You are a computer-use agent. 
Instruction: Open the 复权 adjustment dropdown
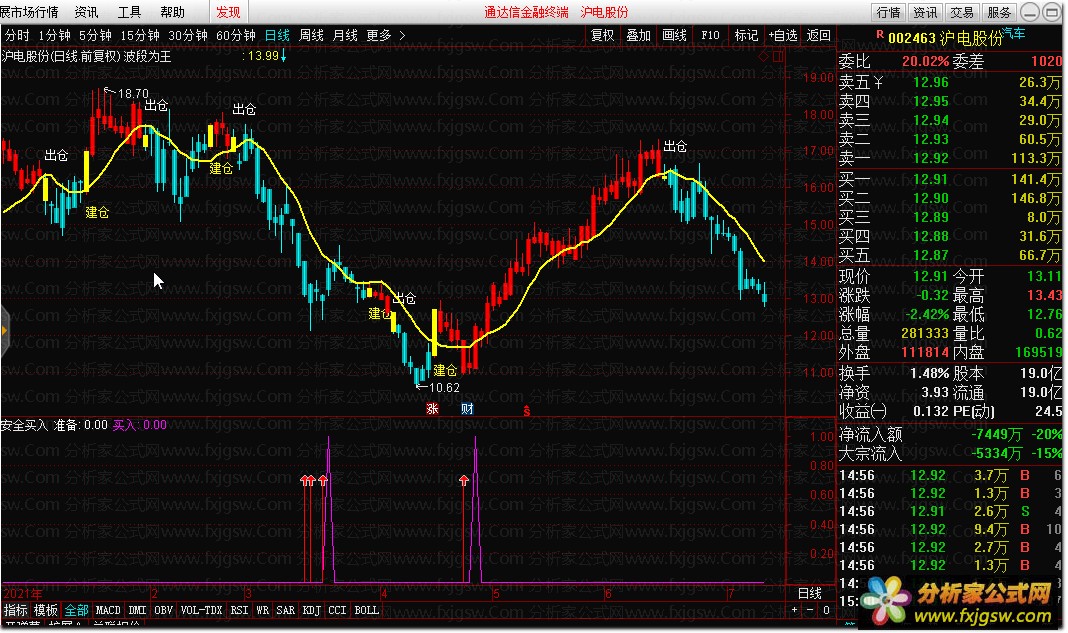pyautogui.click(x=602, y=35)
